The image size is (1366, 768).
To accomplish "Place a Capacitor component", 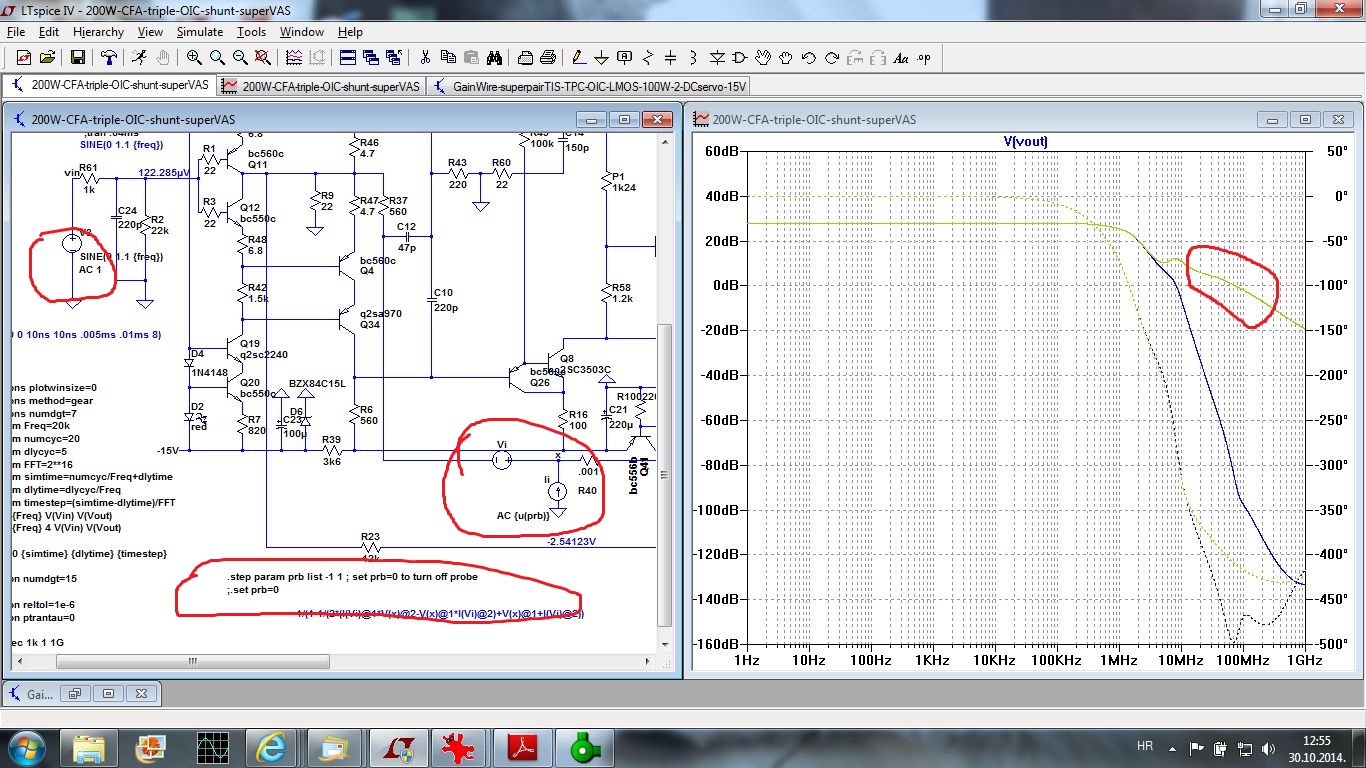I will tap(670, 57).
